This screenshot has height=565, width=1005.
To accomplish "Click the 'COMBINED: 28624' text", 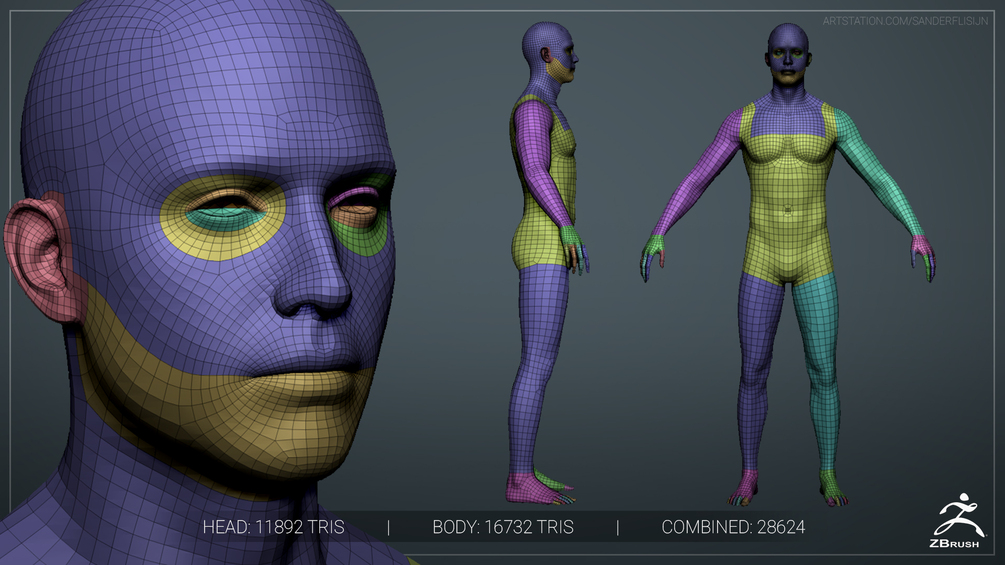I will (x=733, y=527).
